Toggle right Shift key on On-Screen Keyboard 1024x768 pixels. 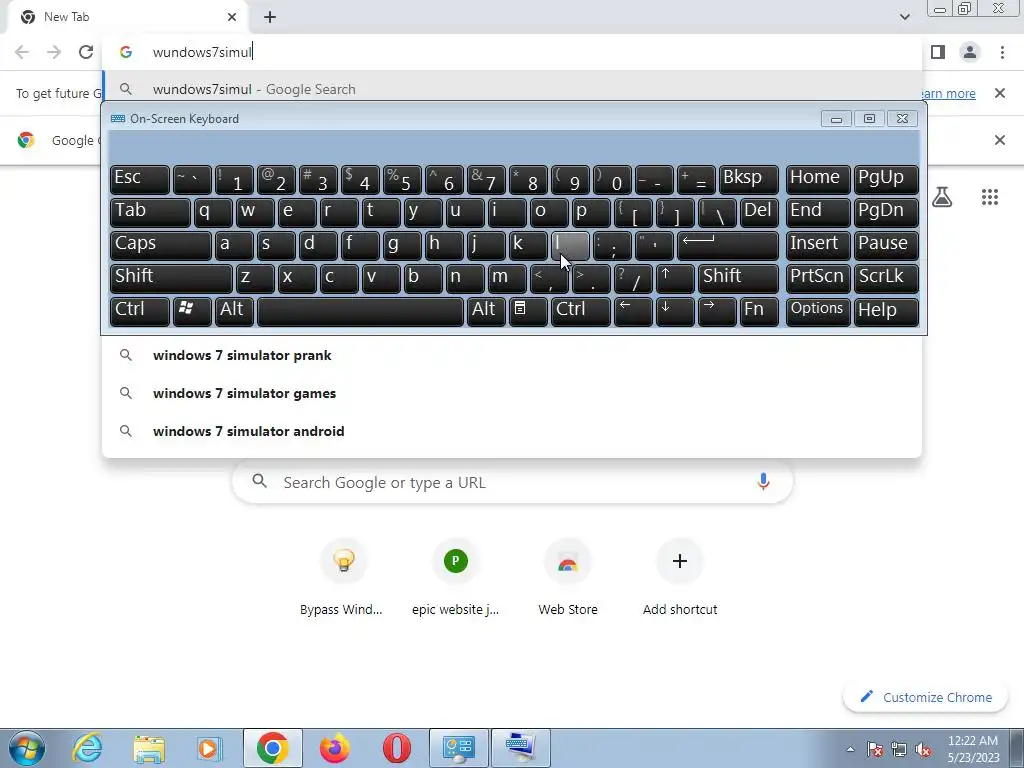click(738, 278)
